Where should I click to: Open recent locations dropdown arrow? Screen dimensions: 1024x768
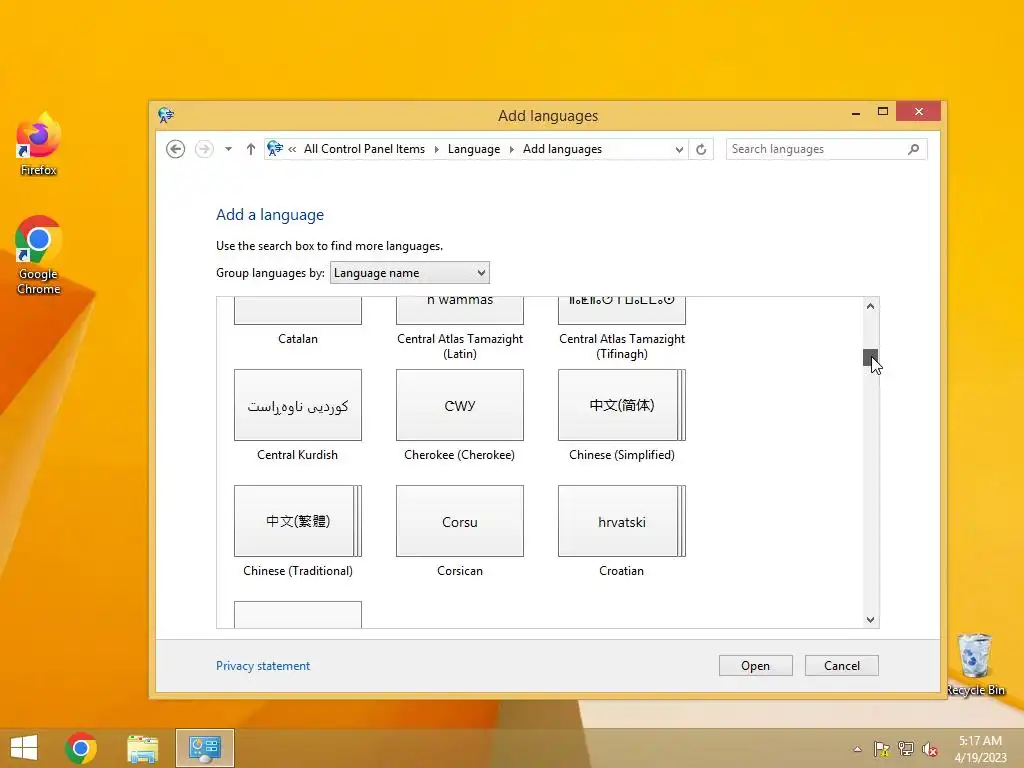click(228, 150)
